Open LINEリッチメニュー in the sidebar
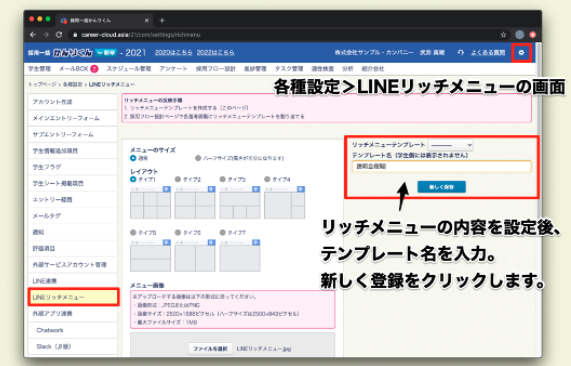 [x=73, y=297]
